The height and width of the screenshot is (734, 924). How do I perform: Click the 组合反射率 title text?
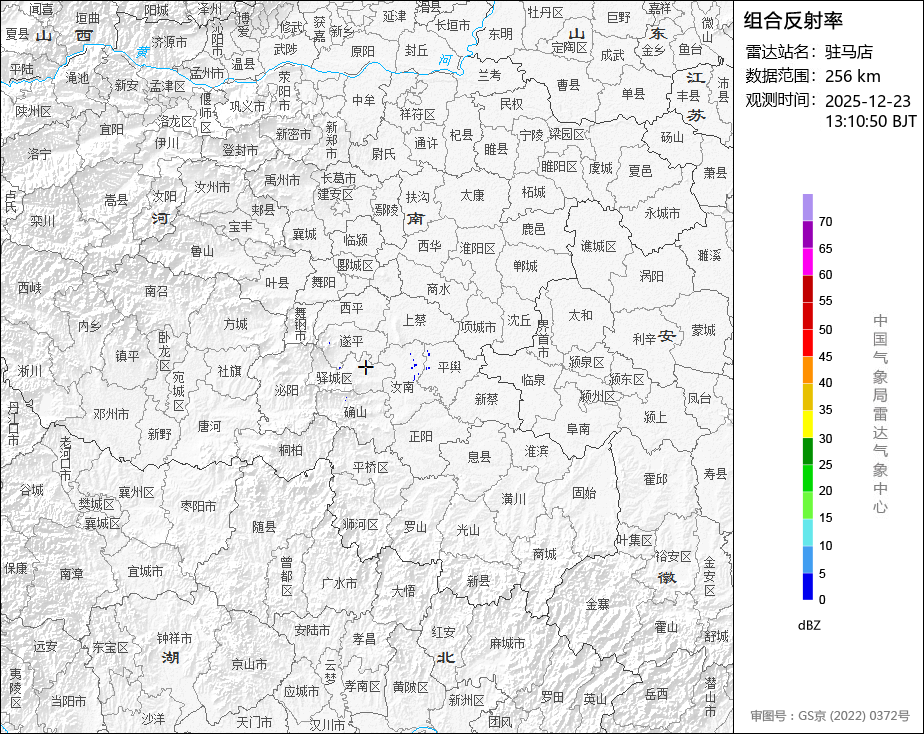(793, 21)
